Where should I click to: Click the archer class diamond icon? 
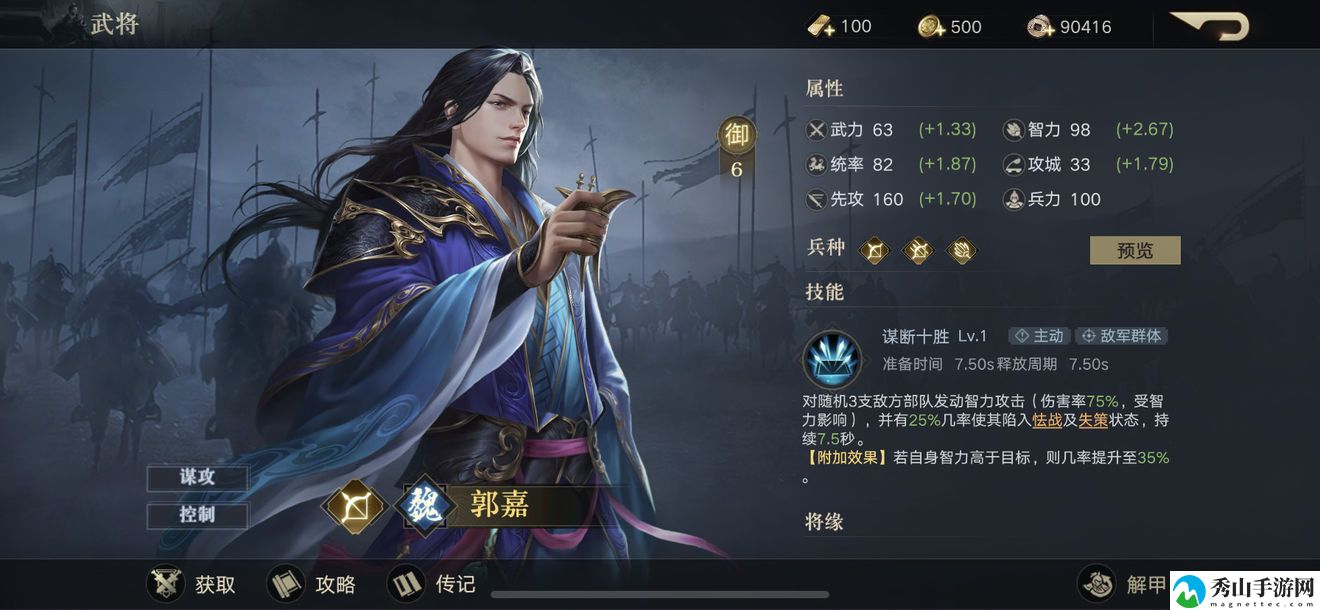click(x=353, y=506)
